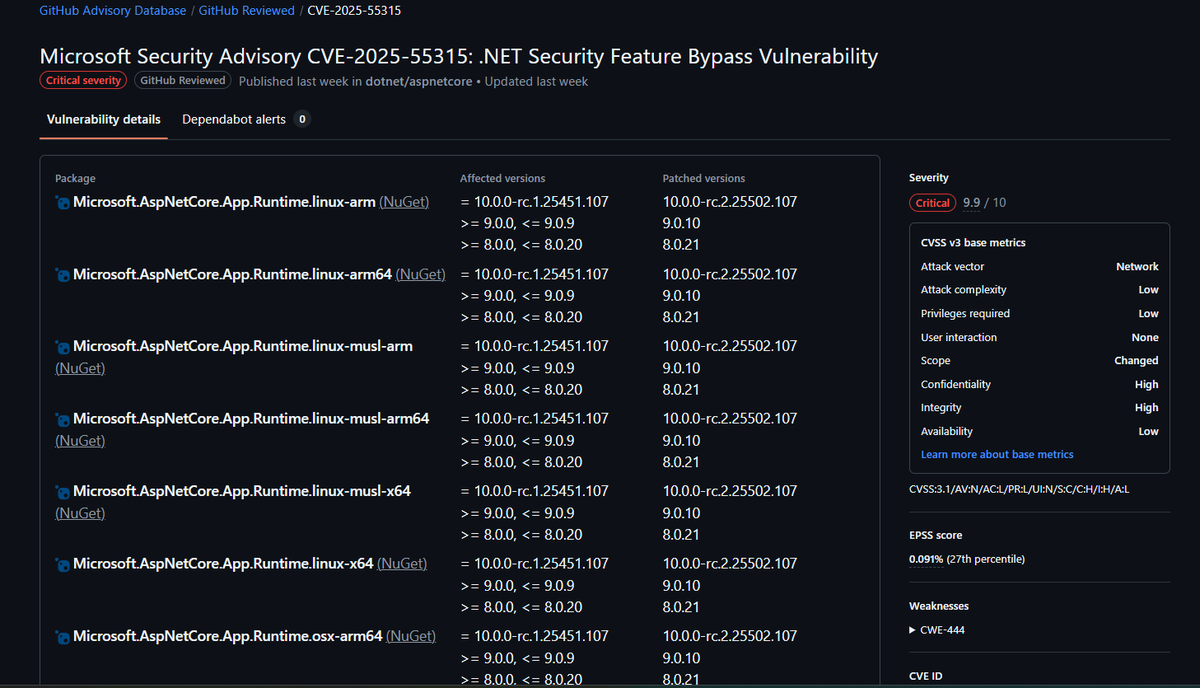Click the Dependabot alerts count badge

pyautogui.click(x=302, y=119)
